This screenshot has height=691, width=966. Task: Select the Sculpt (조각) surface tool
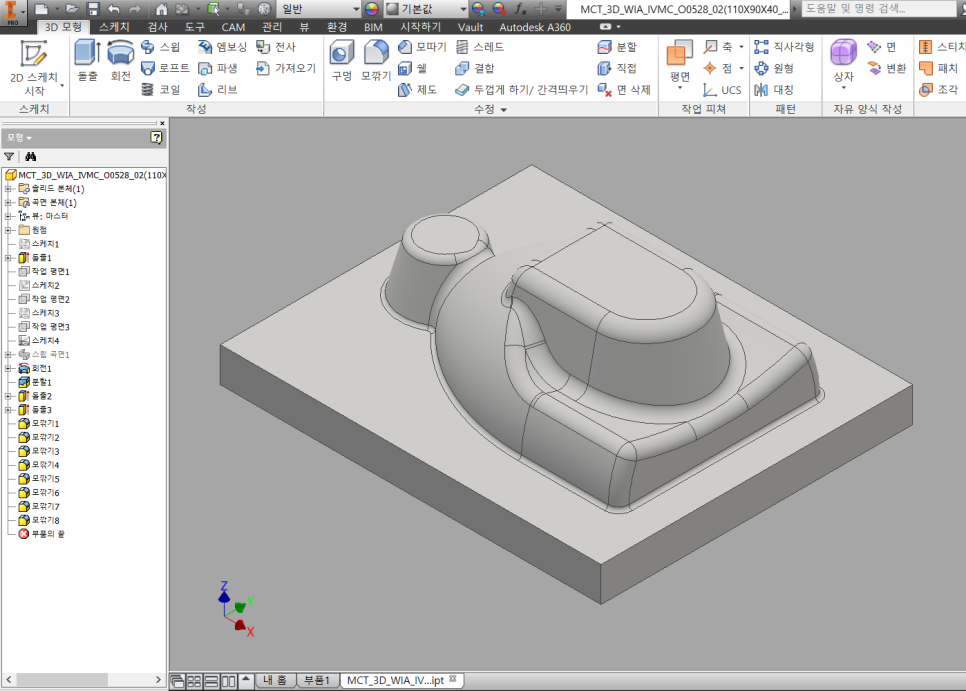[x=938, y=90]
